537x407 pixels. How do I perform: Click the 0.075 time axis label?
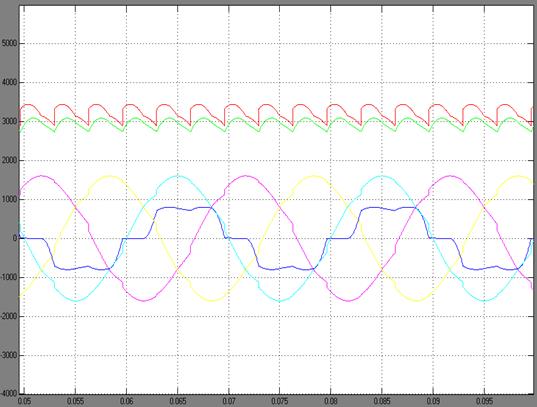click(279, 401)
